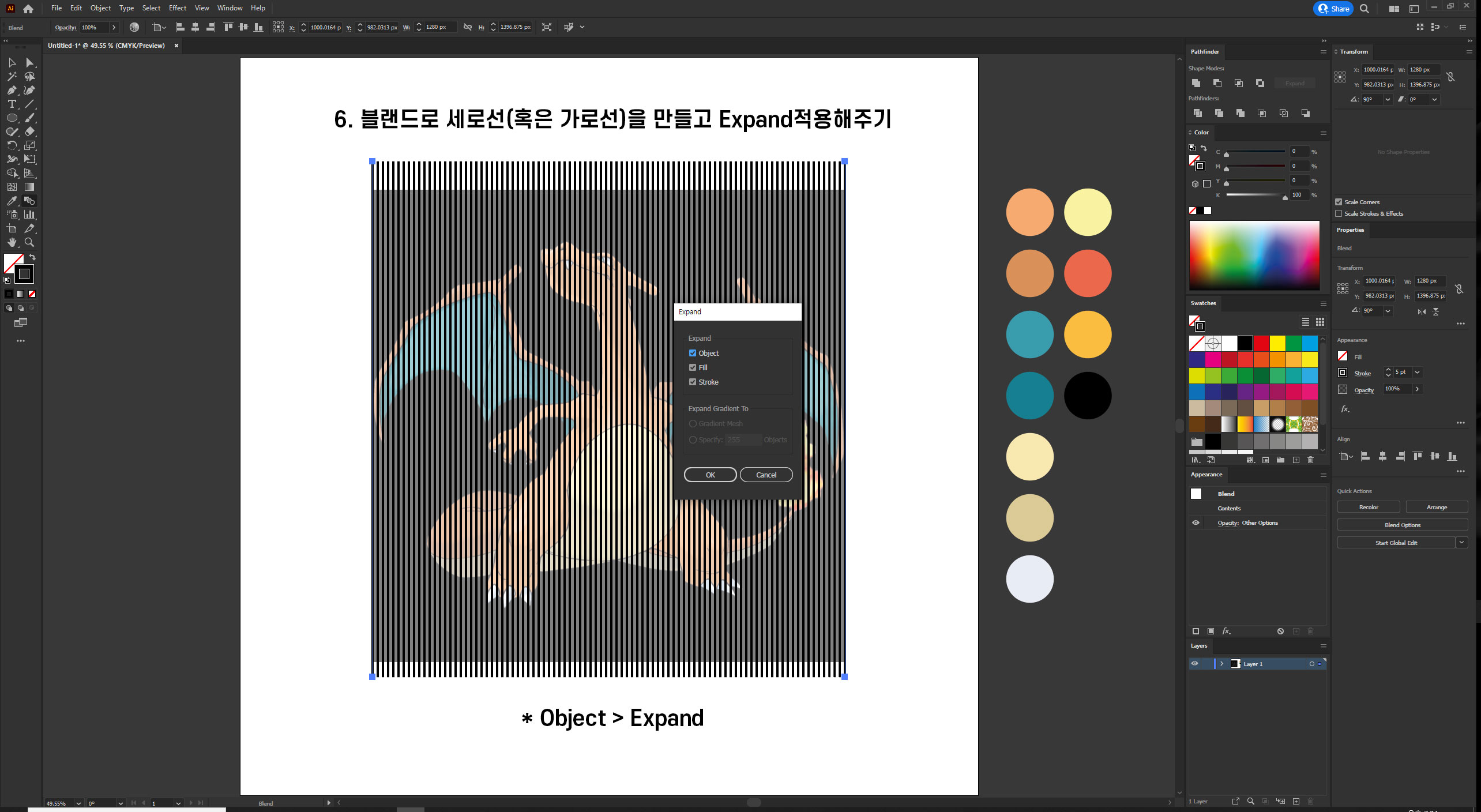Click Unite shape mode in Pathfinder
The image size is (1481, 812).
pyautogui.click(x=1196, y=83)
